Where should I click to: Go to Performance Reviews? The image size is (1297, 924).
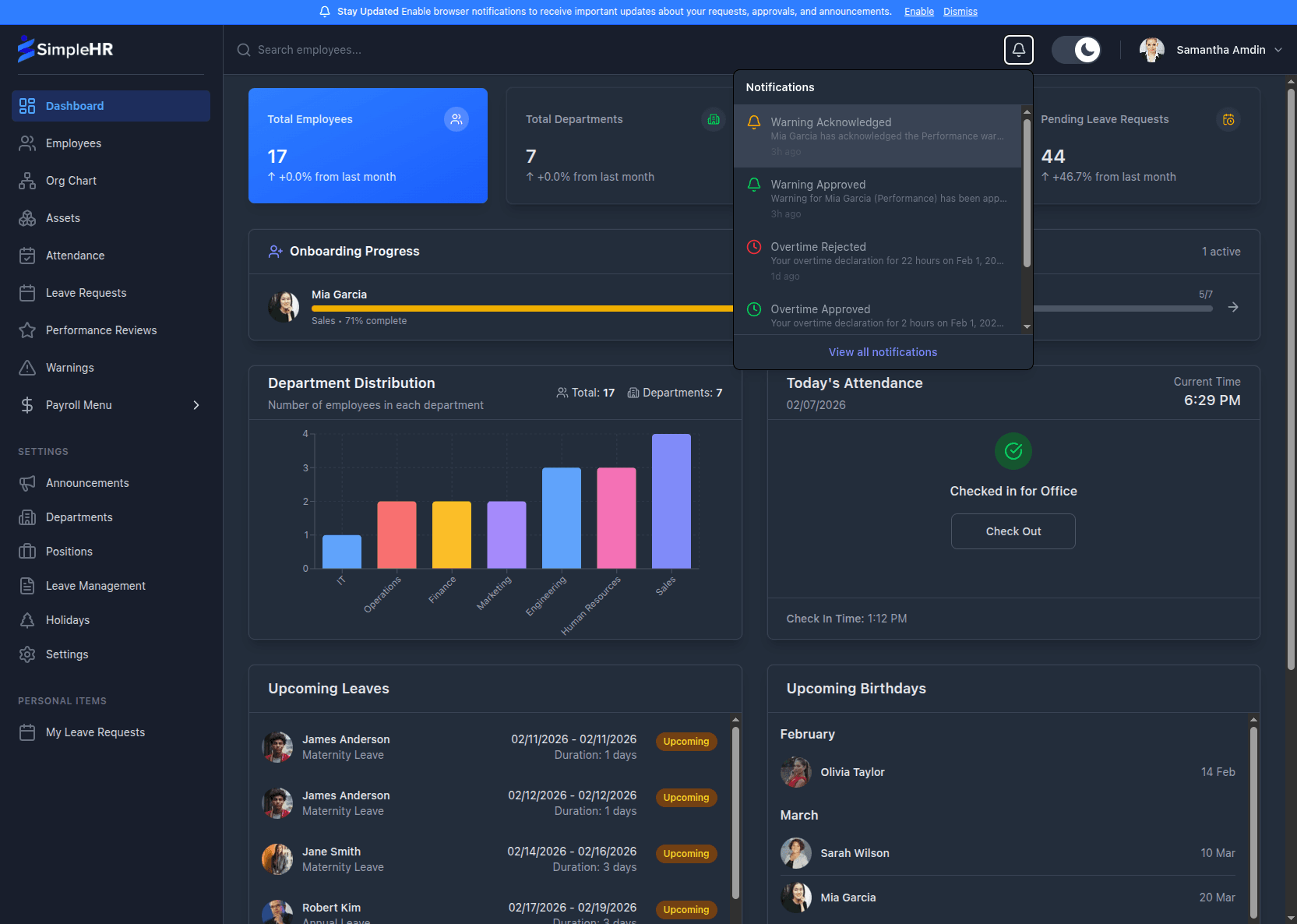[100, 330]
